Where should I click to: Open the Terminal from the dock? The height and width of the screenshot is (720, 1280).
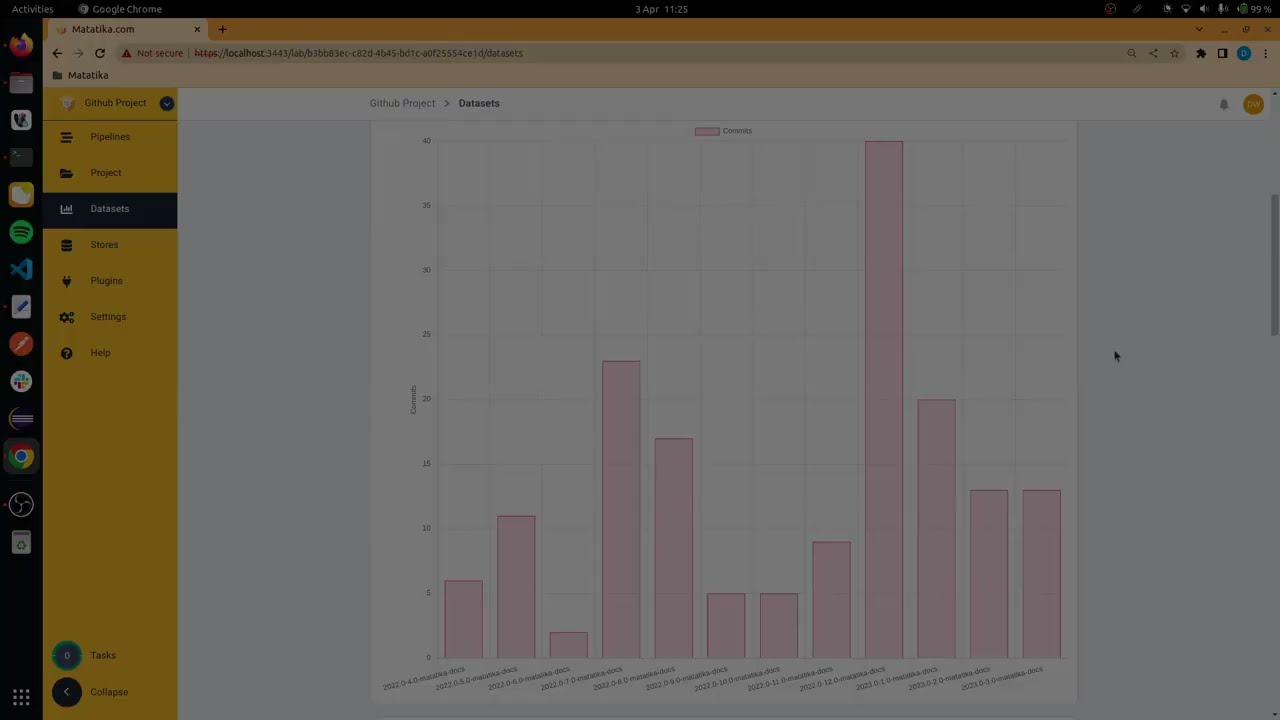21,157
